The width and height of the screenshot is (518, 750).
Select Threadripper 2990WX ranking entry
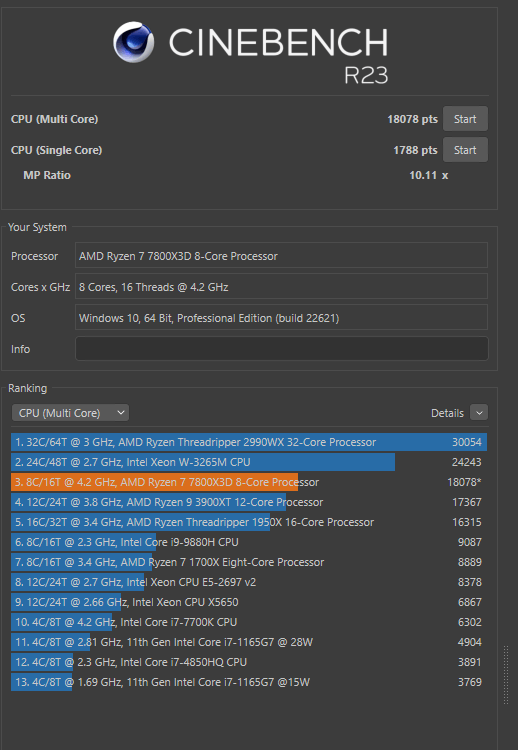(249, 442)
